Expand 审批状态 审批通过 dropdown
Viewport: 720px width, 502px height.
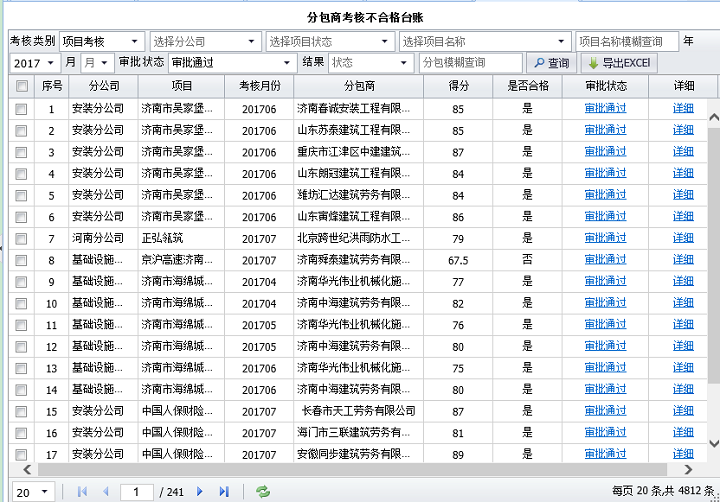232,63
